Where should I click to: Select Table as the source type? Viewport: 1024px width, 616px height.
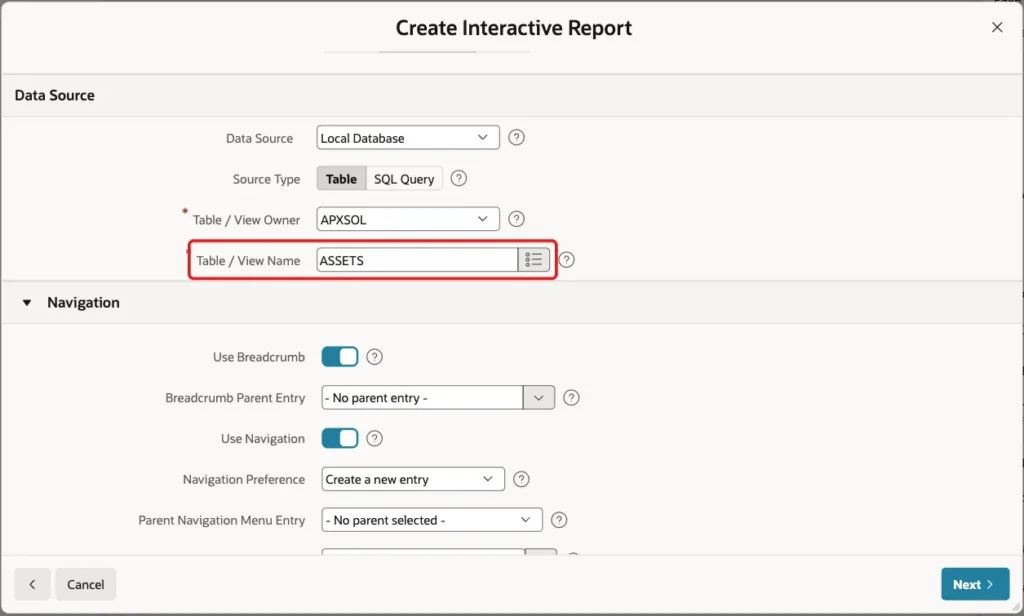click(342, 178)
